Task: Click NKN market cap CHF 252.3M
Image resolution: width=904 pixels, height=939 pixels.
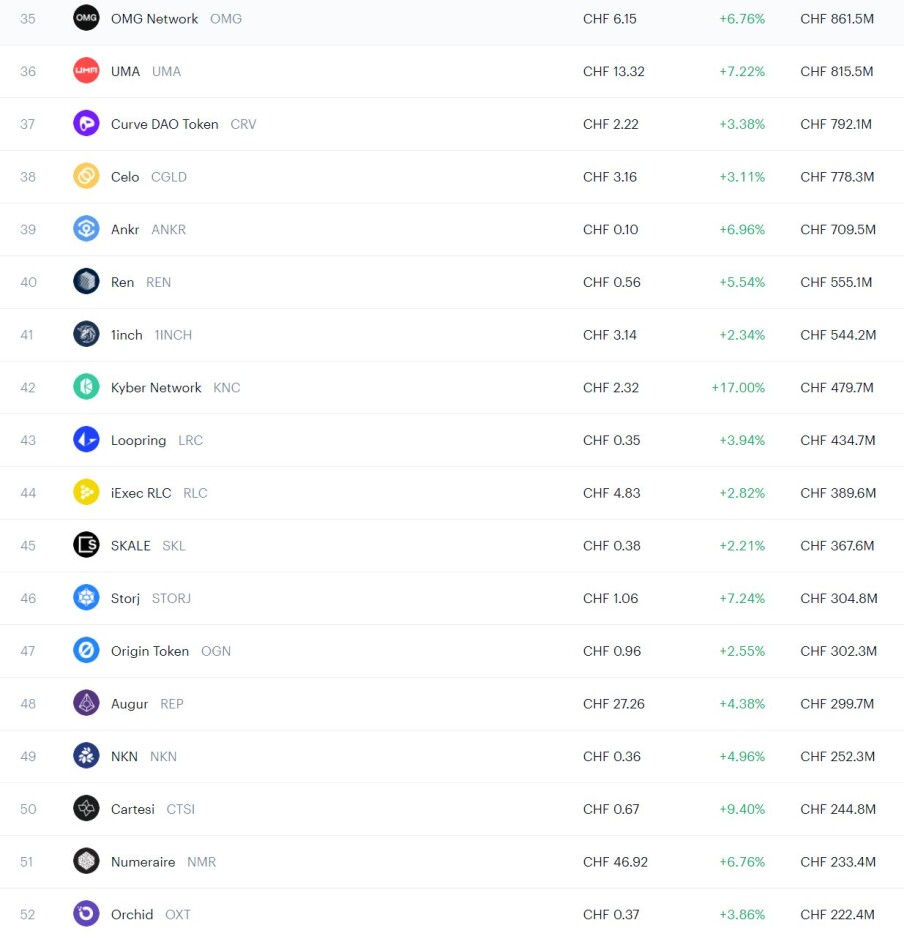Action: coord(838,756)
